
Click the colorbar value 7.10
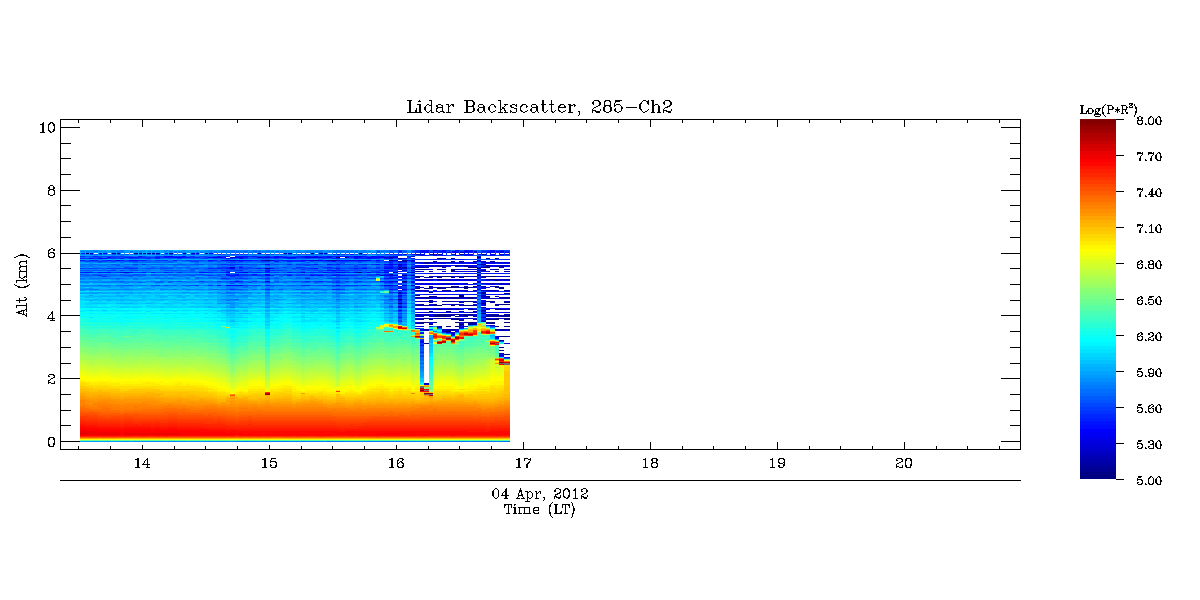[1149, 229]
